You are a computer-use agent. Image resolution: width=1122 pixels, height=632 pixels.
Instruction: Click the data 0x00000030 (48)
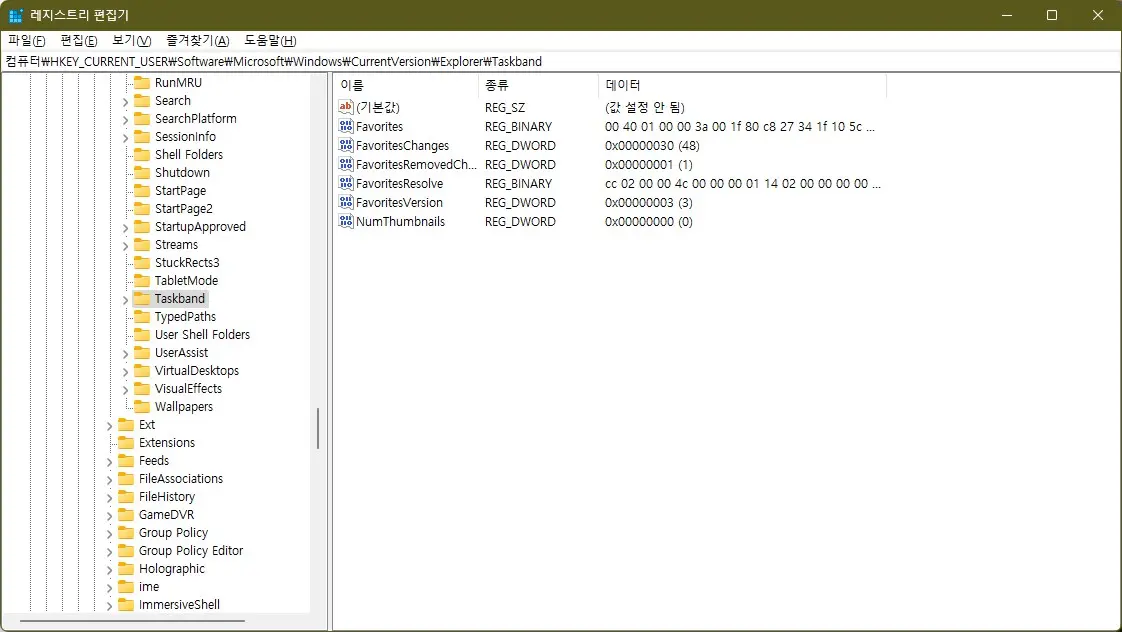click(x=652, y=145)
